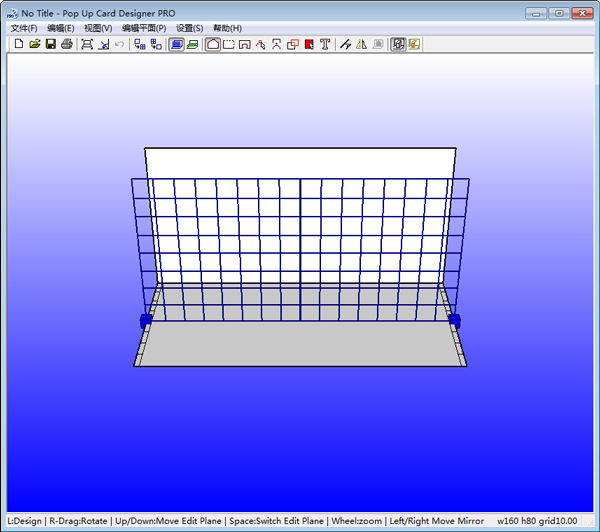Click the 'Left/Right Move Mirror' status text

(437, 521)
